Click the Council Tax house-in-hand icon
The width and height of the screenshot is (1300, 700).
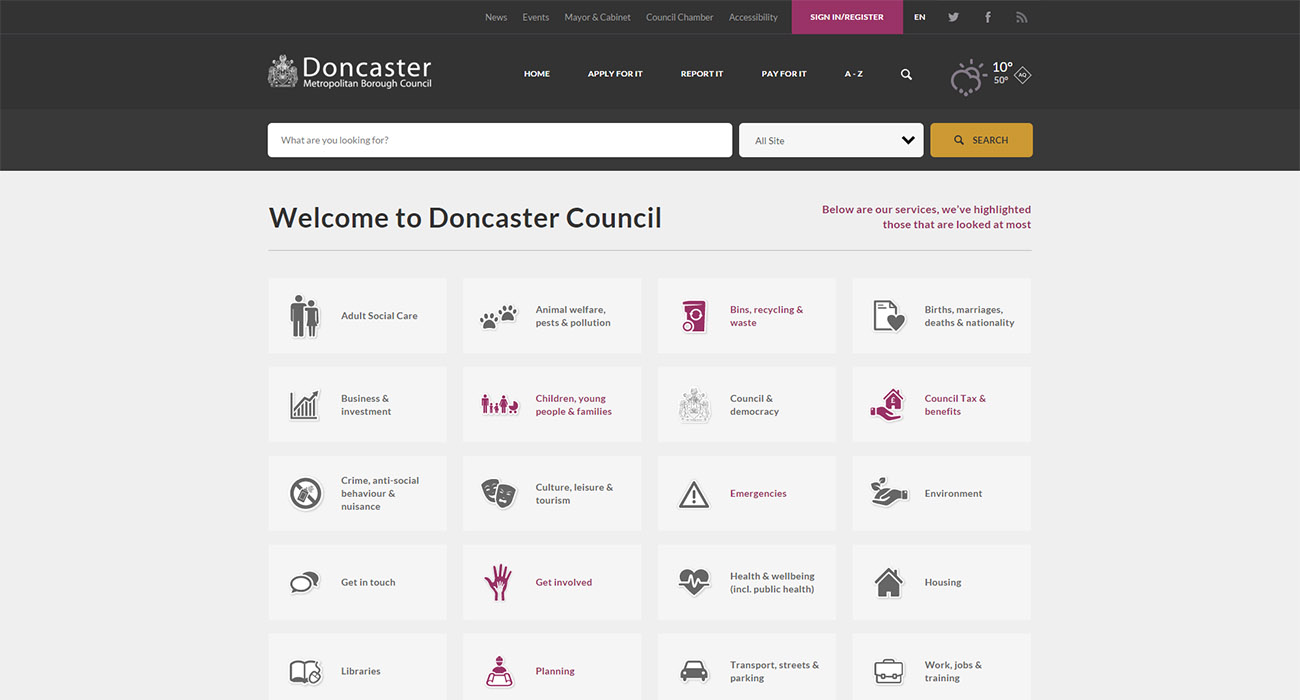887,405
